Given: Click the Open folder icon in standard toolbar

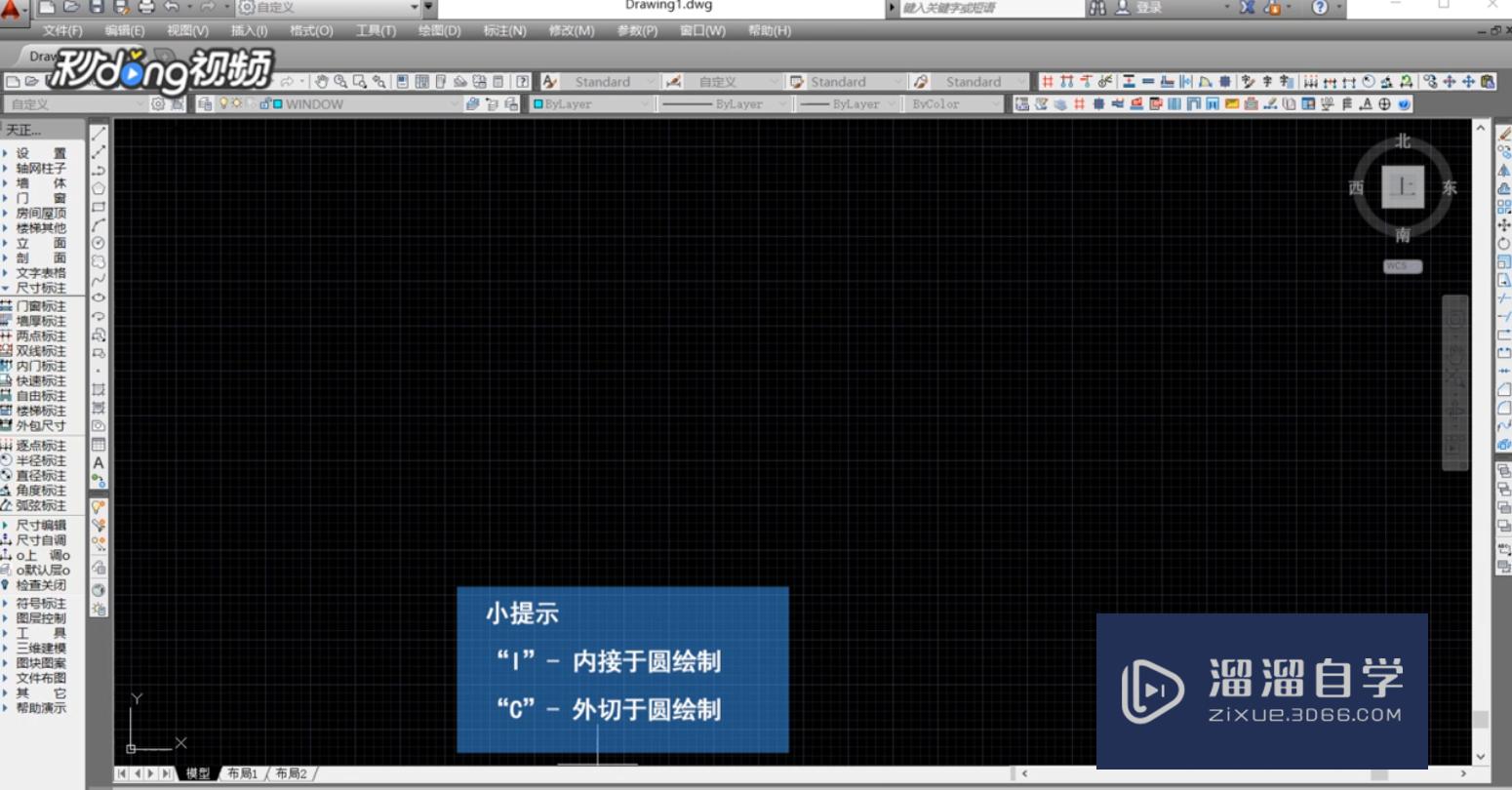Looking at the screenshot, I should (31, 82).
